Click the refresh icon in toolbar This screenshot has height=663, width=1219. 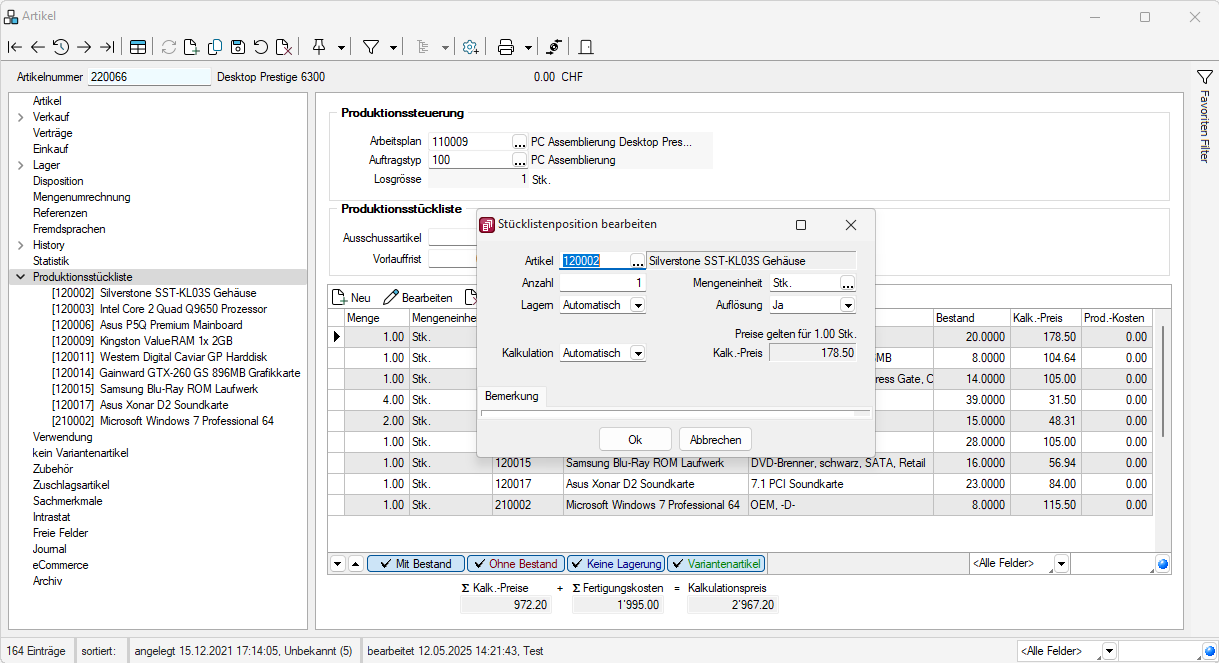click(169, 47)
